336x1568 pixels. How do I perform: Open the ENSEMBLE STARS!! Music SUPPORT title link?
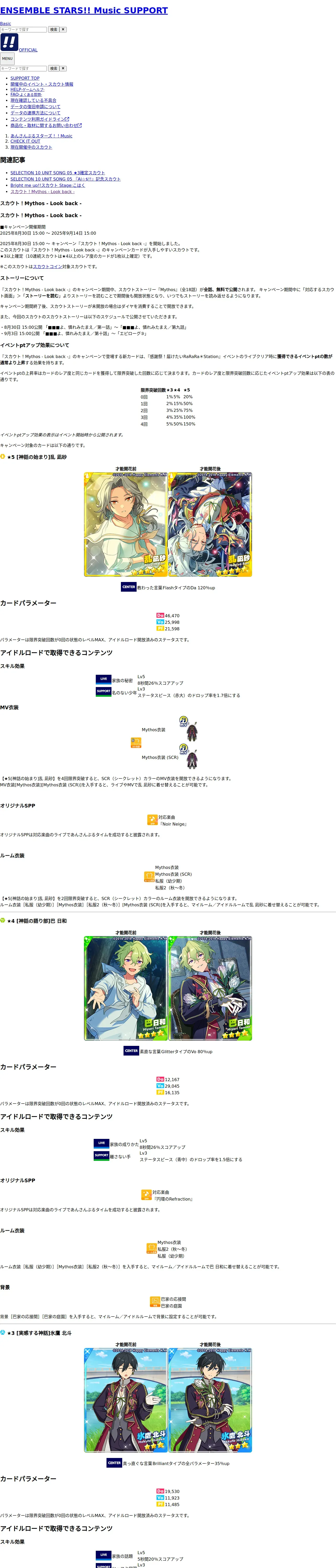[84, 10]
